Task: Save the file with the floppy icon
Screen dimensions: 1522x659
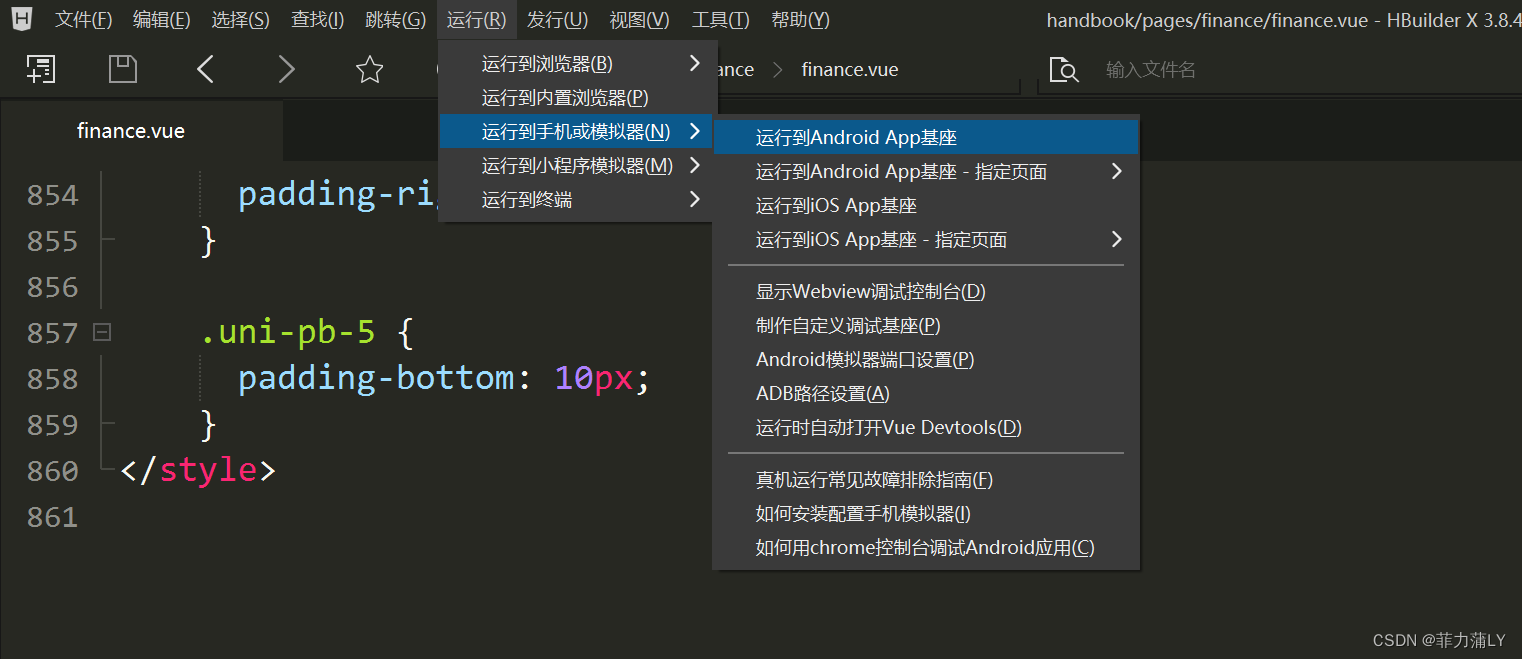Action: click(x=122, y=69)
